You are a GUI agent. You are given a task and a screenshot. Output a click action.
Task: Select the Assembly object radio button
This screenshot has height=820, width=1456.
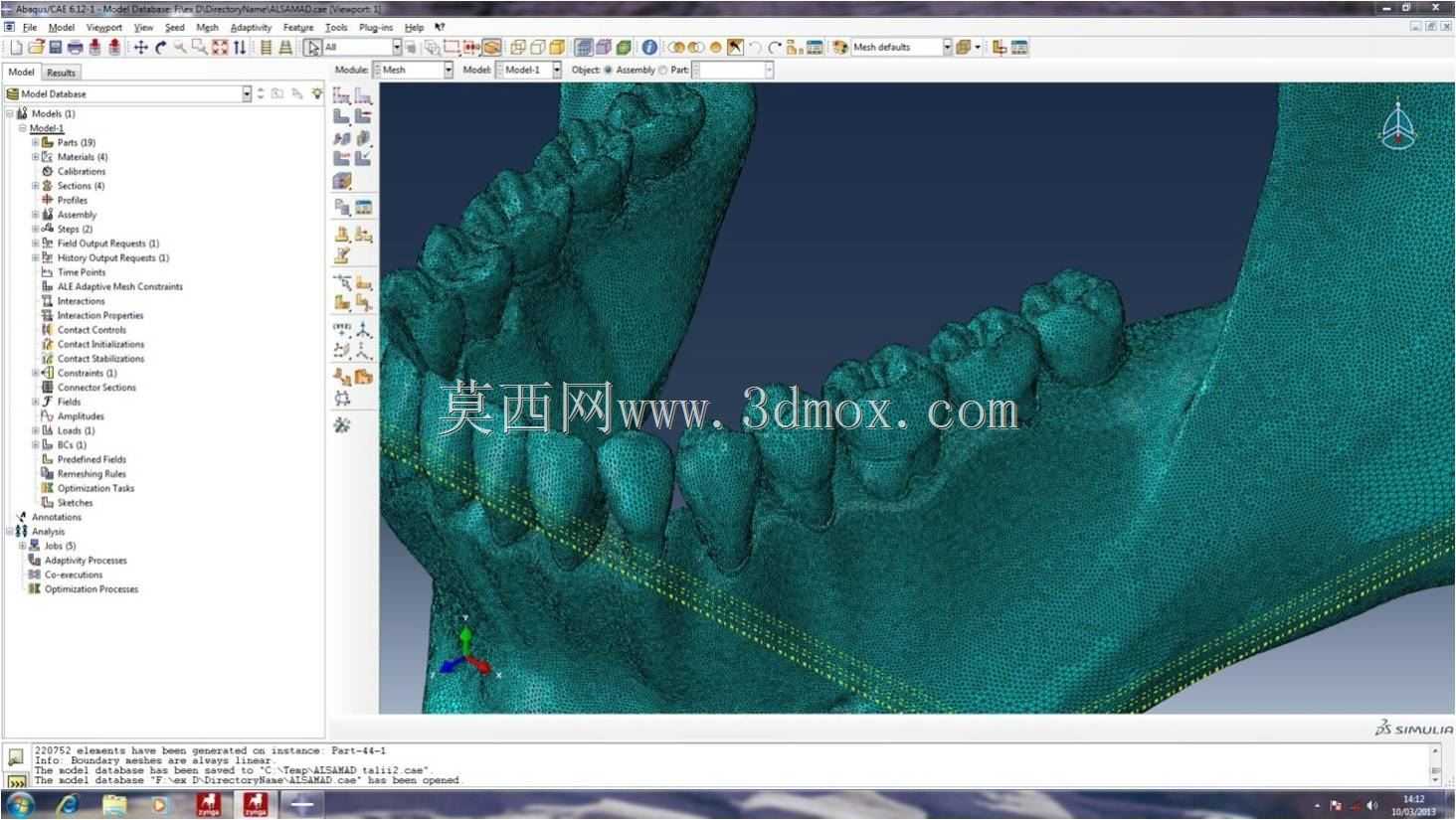tap(609, 71)
